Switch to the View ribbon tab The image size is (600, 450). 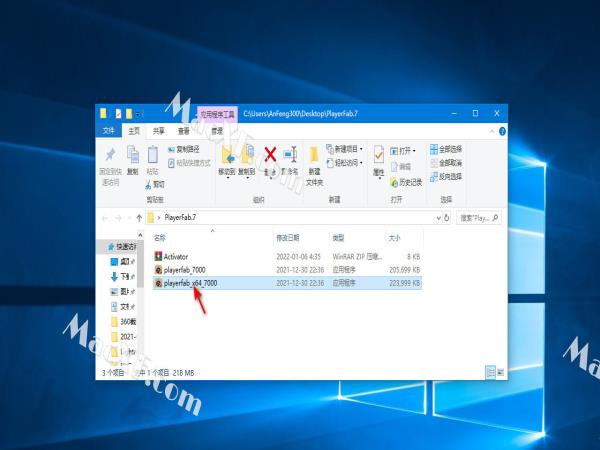pos(184,131)
